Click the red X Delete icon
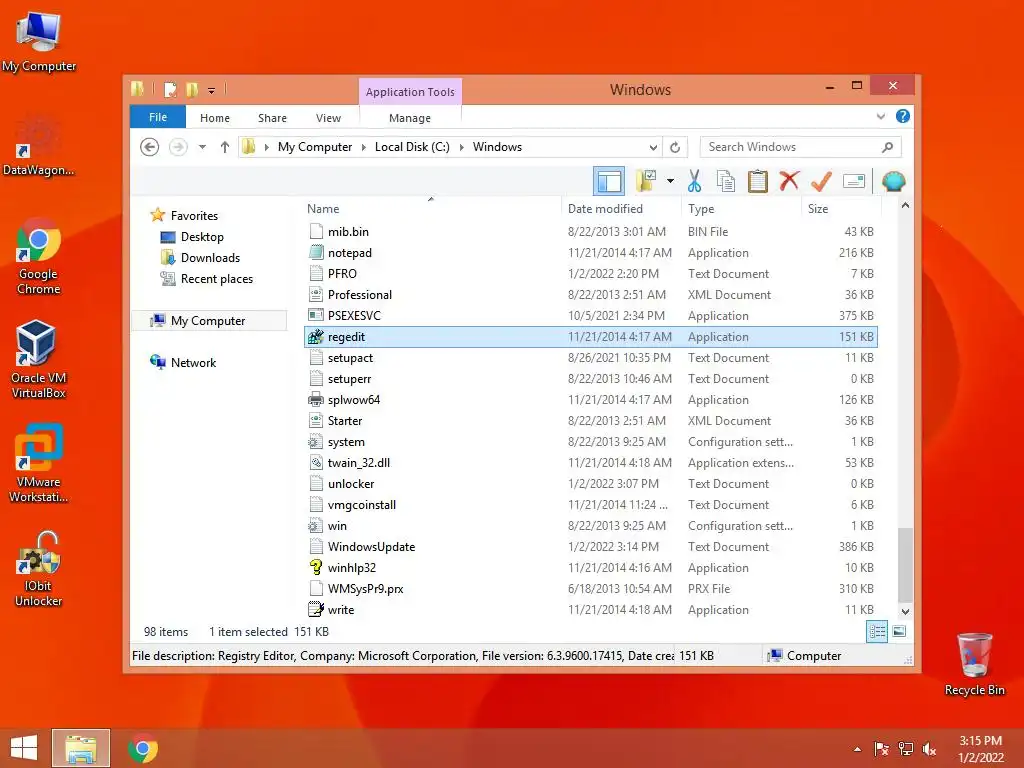Image resolution: width=1024 pixels, height=768 pixels. 789,180
